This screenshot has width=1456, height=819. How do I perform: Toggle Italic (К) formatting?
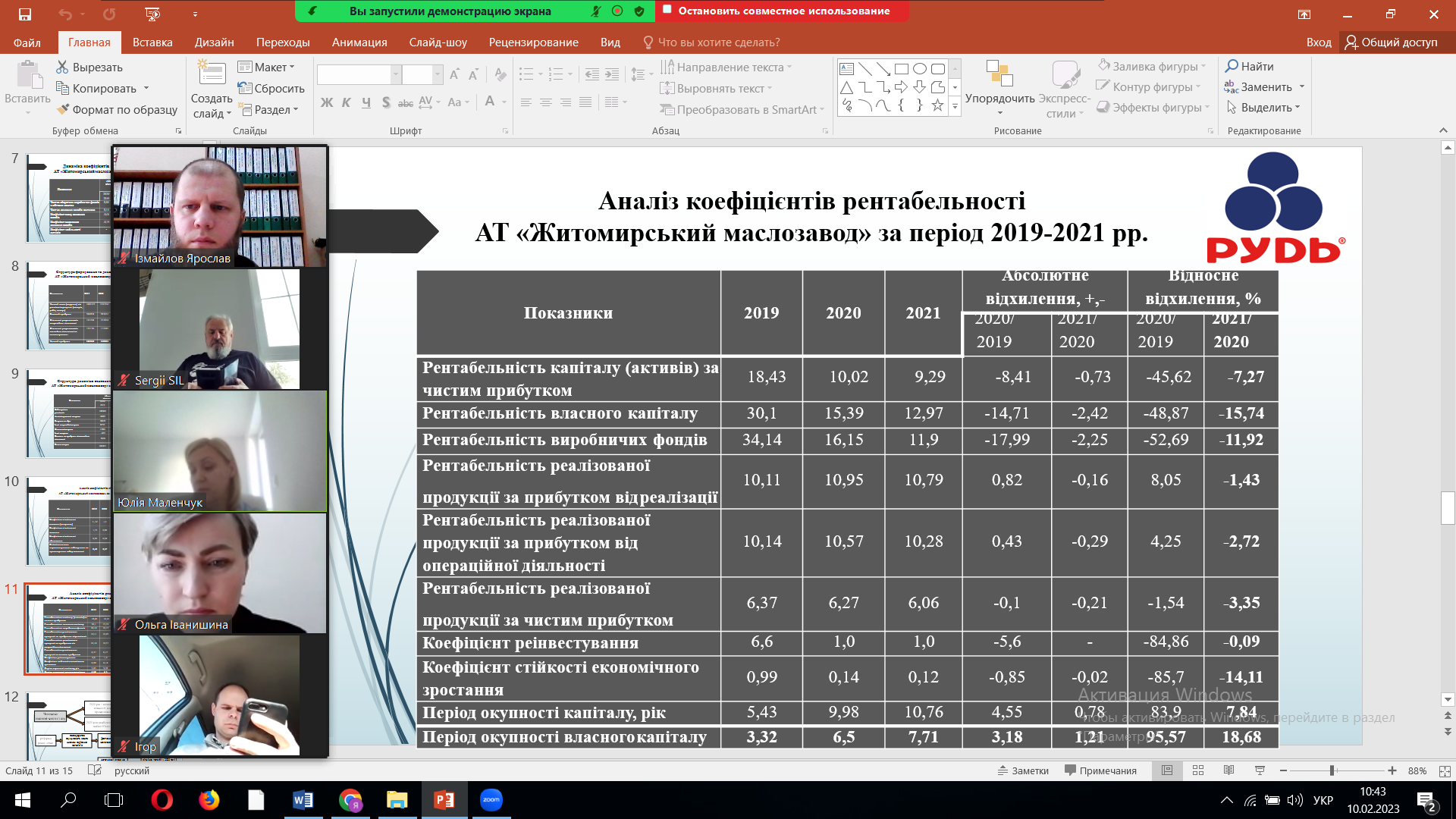[x=346, y=102]
